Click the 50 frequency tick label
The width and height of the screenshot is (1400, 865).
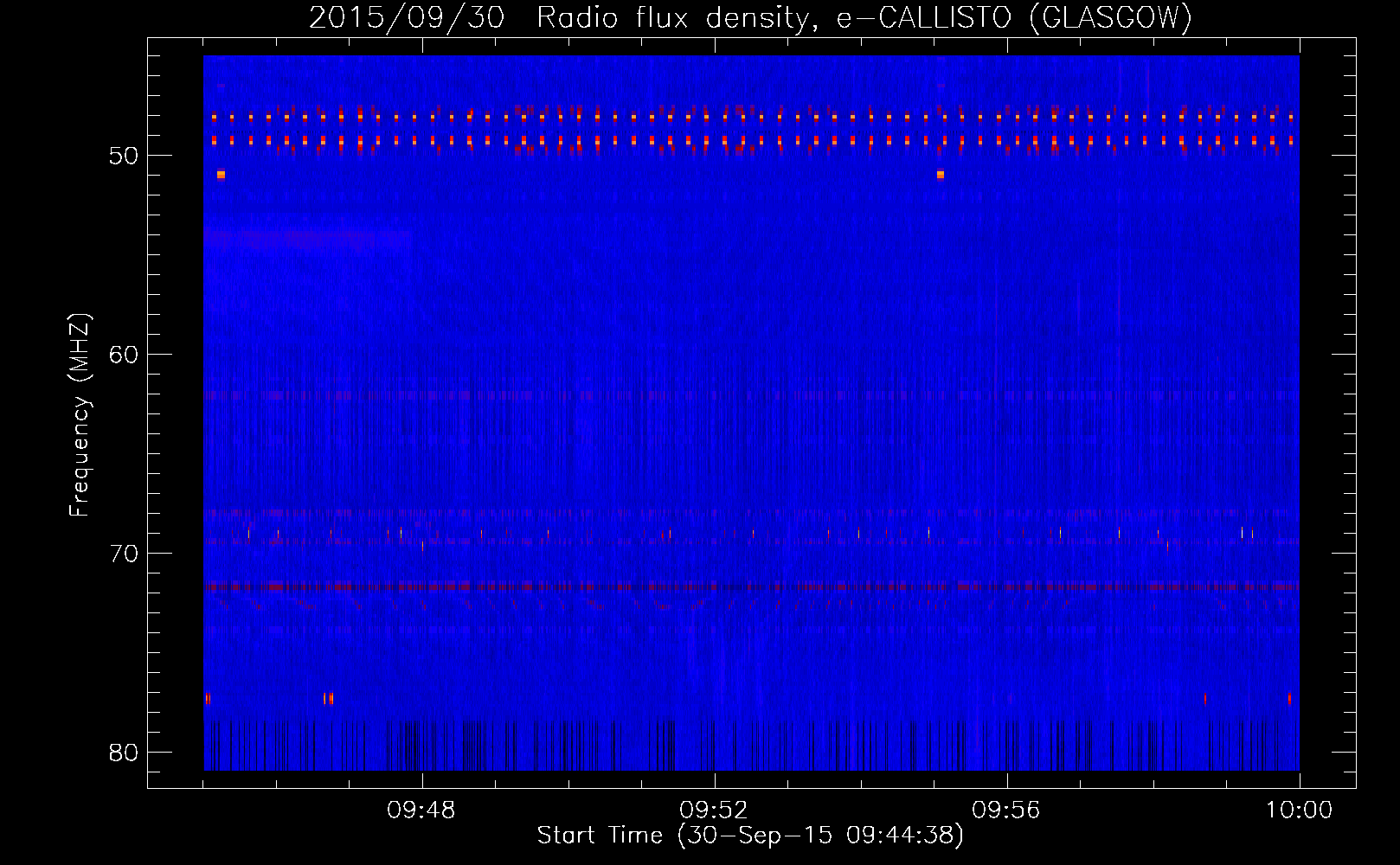[124, 156]
